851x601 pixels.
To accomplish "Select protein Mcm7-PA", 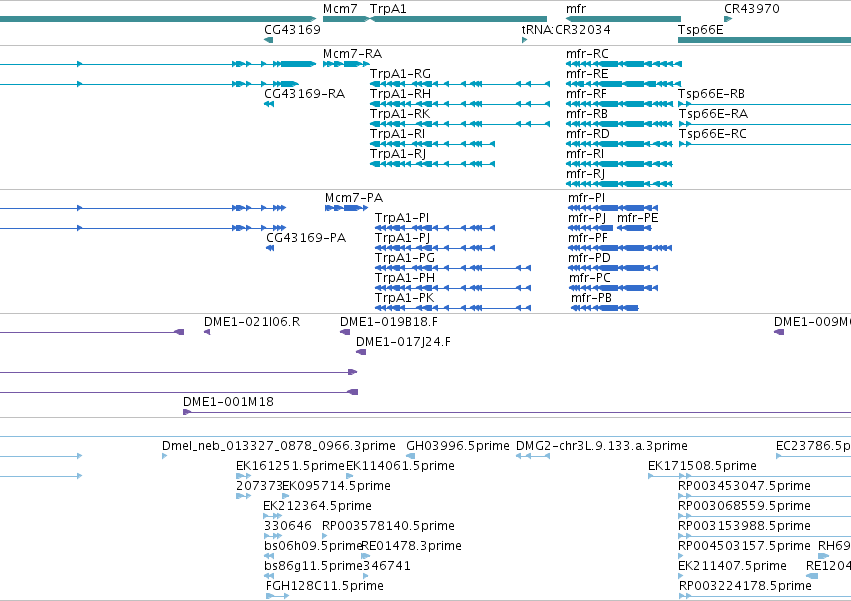I will point(346,208).
